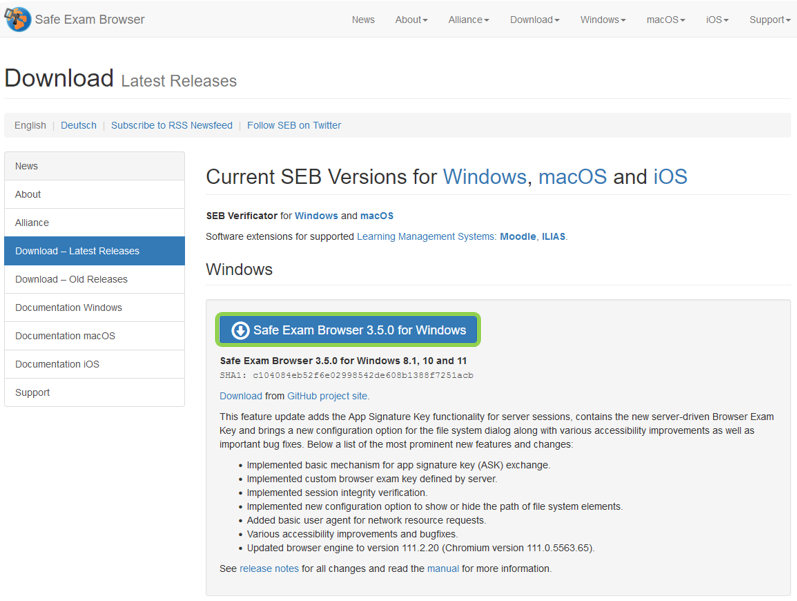Open the Alliance dropdown menu
This screenshot has width=797, height=601.
468,20
